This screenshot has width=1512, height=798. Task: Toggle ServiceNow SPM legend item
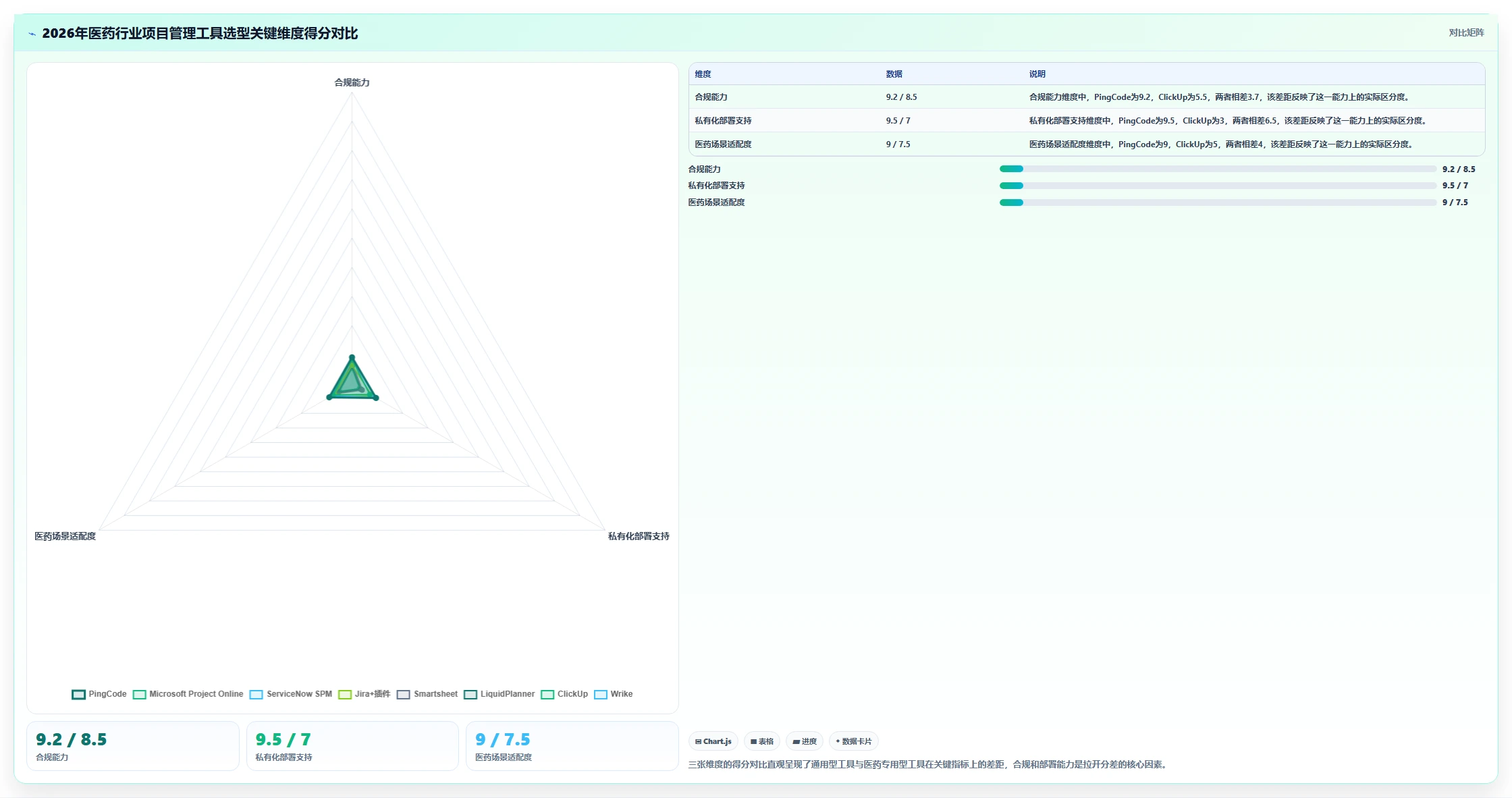tap(291, 694)
